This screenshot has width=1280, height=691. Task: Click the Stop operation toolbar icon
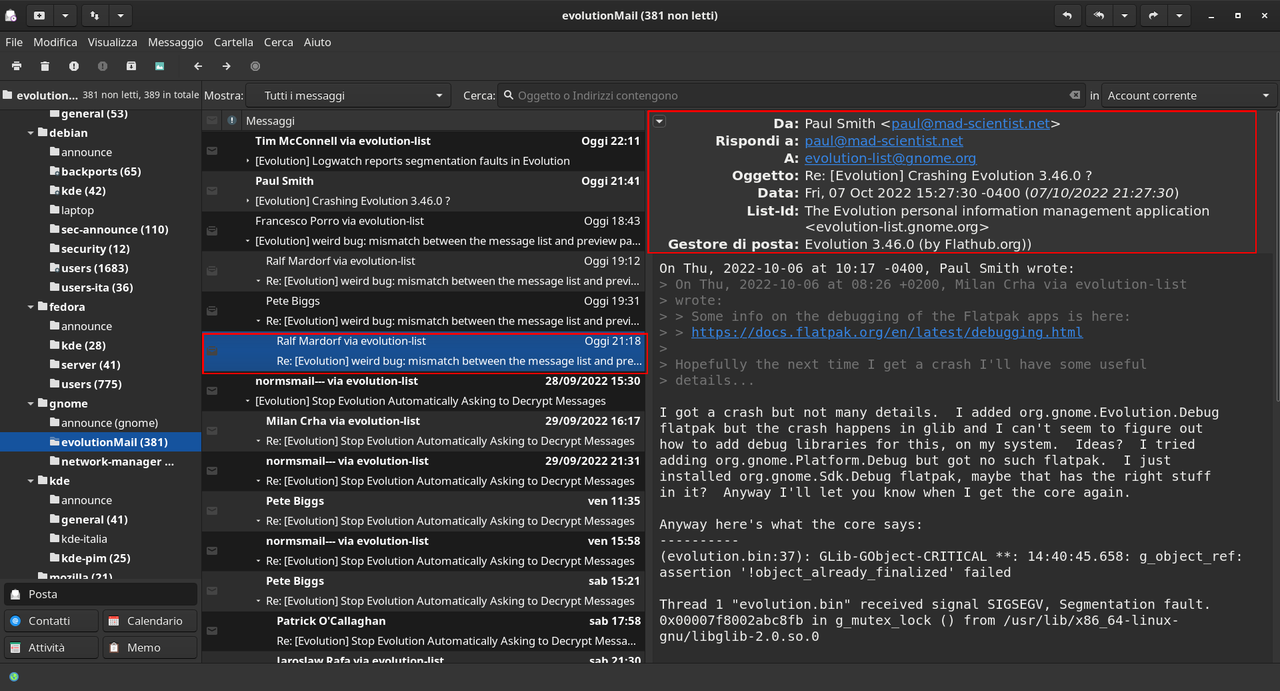click(x=255, y=66)
